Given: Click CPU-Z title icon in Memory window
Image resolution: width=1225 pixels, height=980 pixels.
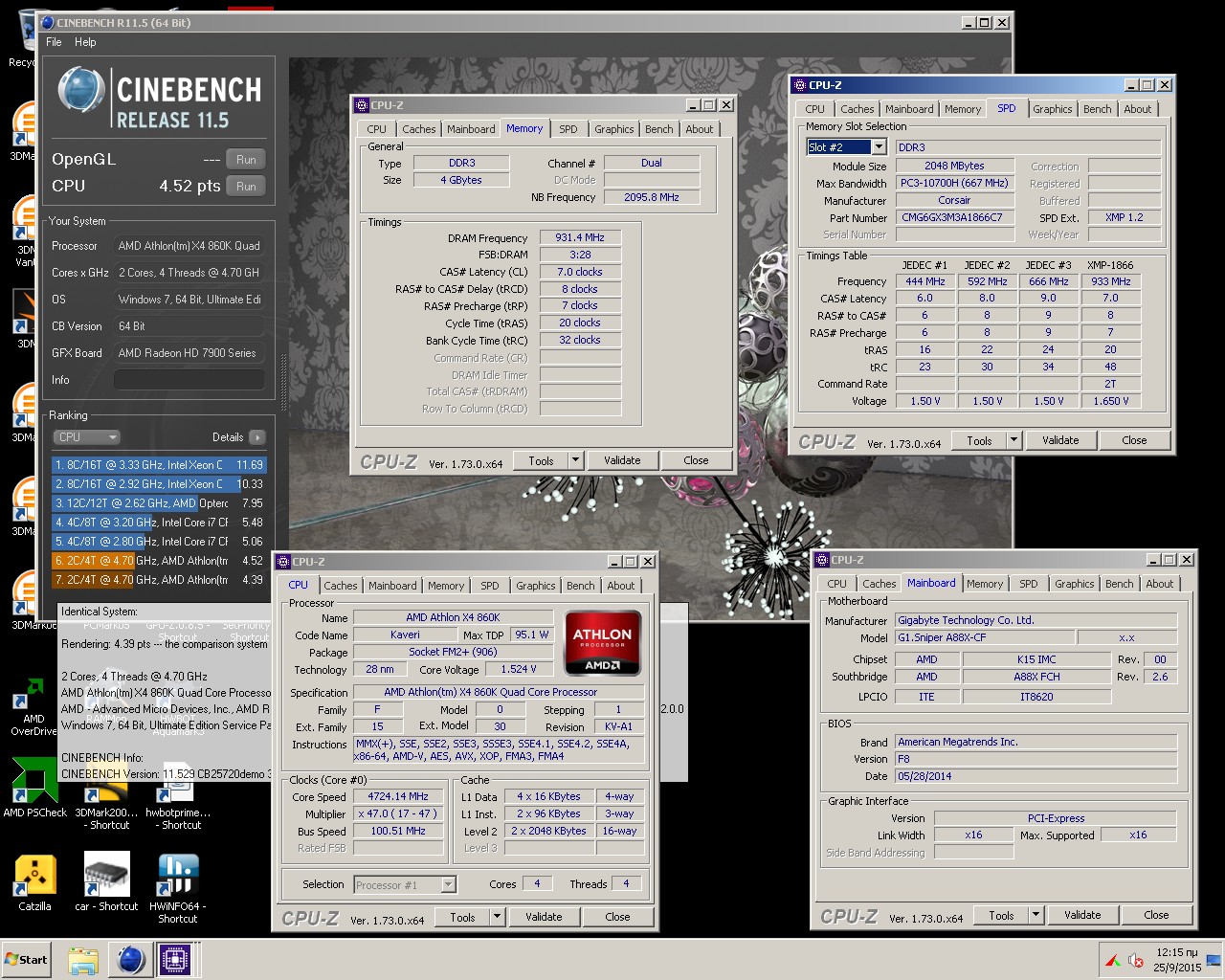Looking at the screenshot, I should pyautogui.click(x=362, y=105).
